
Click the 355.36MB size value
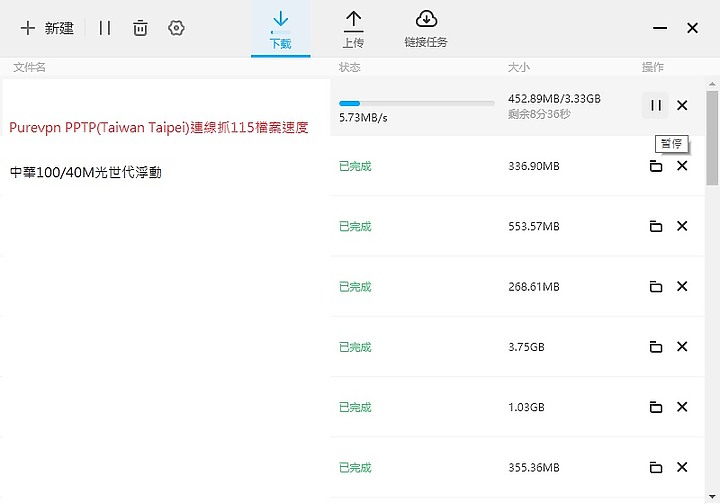coord(534,468)
